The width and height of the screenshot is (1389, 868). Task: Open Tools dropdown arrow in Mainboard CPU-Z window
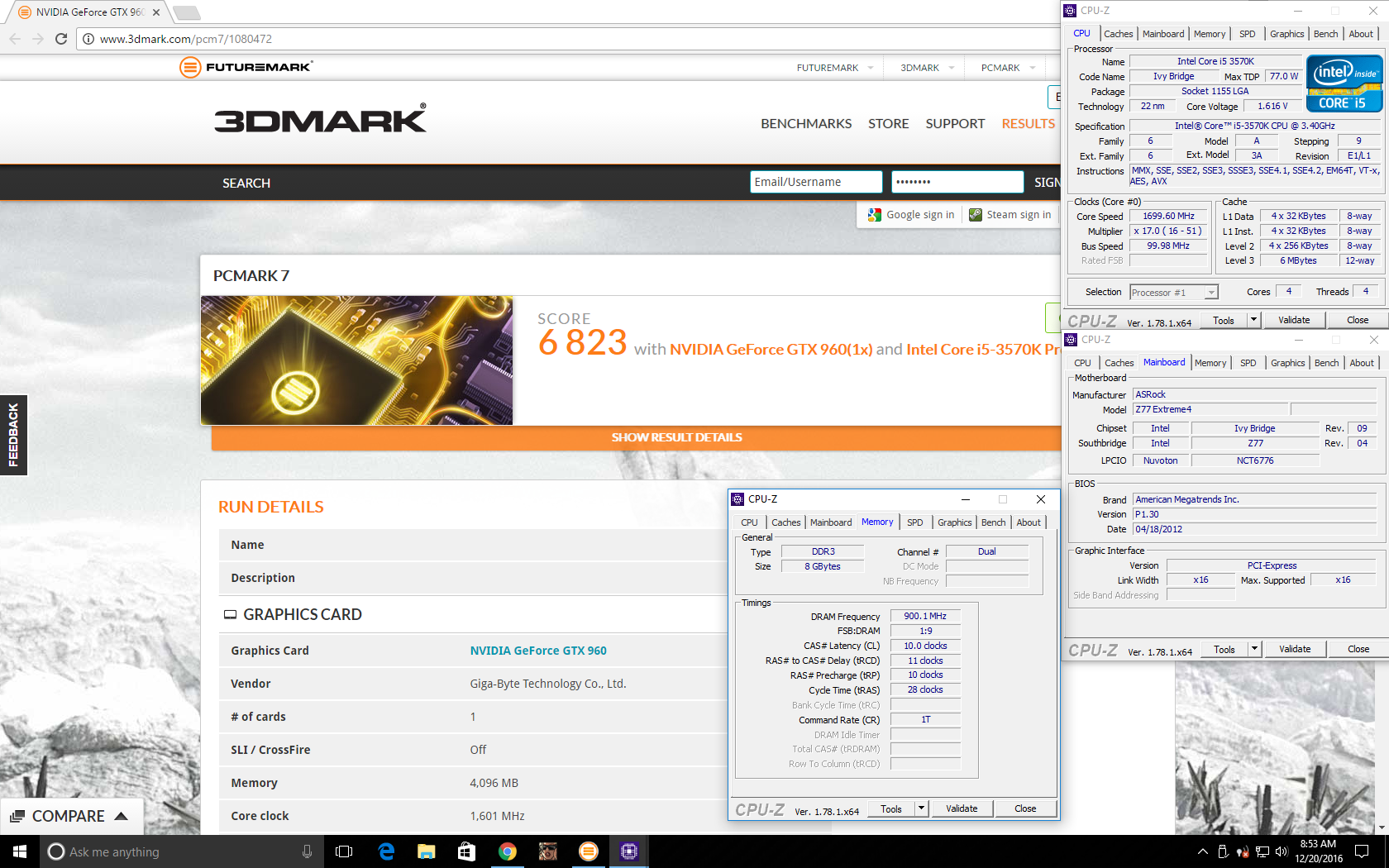pyautogui.click(x=1254, y=649)
